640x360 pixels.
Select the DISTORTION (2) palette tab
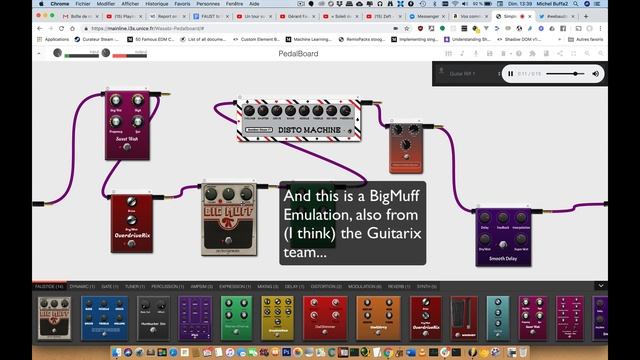[x=326, y=287]
